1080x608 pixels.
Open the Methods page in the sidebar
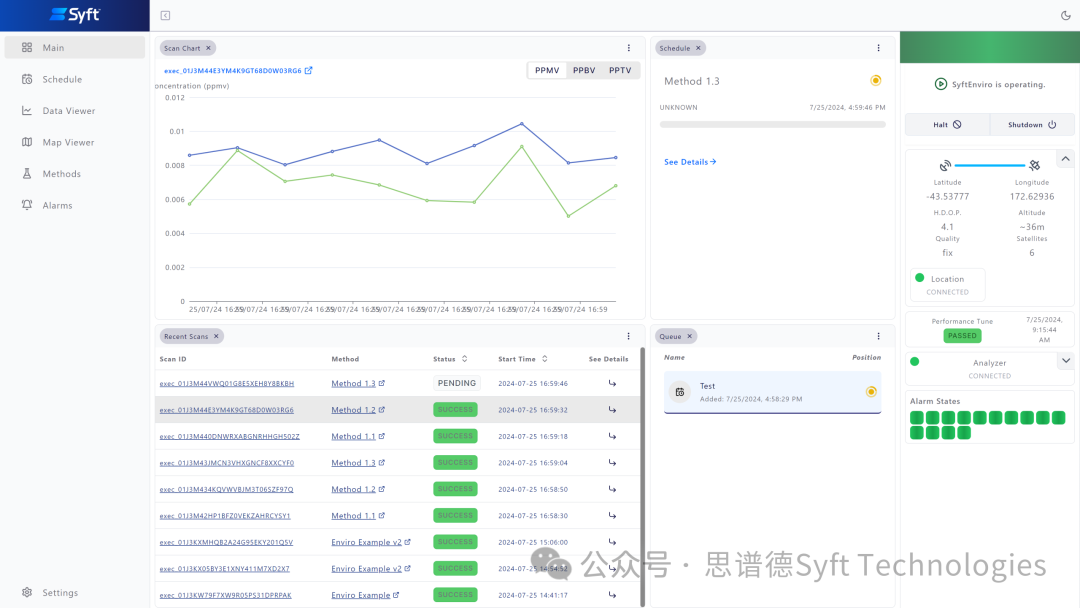coord(74,174)
